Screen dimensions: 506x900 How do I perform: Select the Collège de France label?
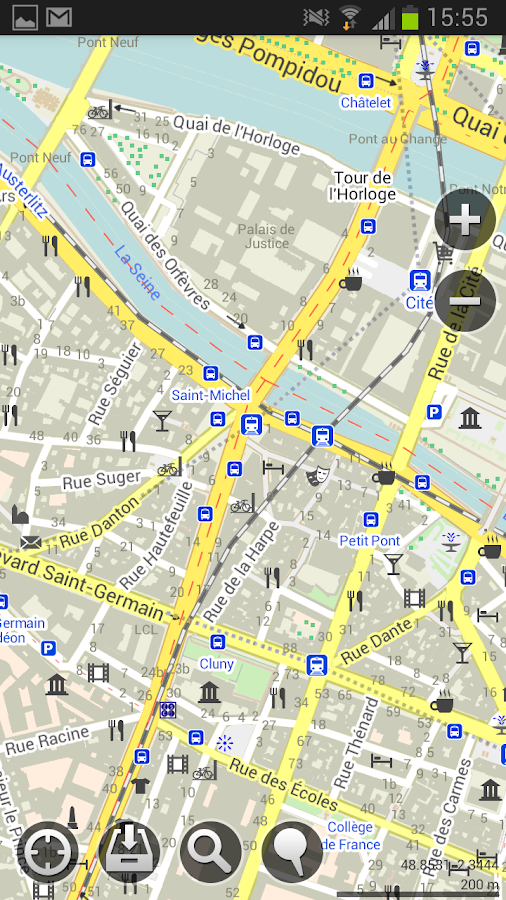coord(350,836)
